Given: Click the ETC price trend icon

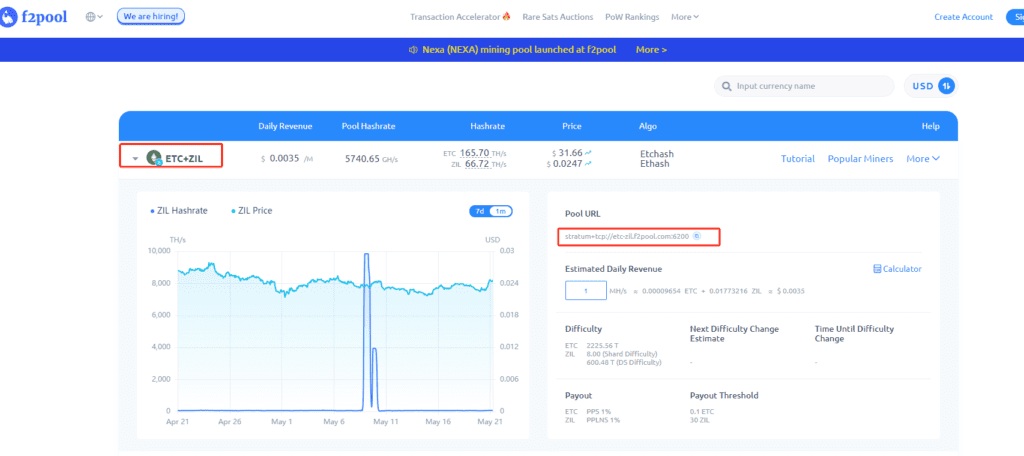Looking at the screenshot, I should [x=588, y=152].
